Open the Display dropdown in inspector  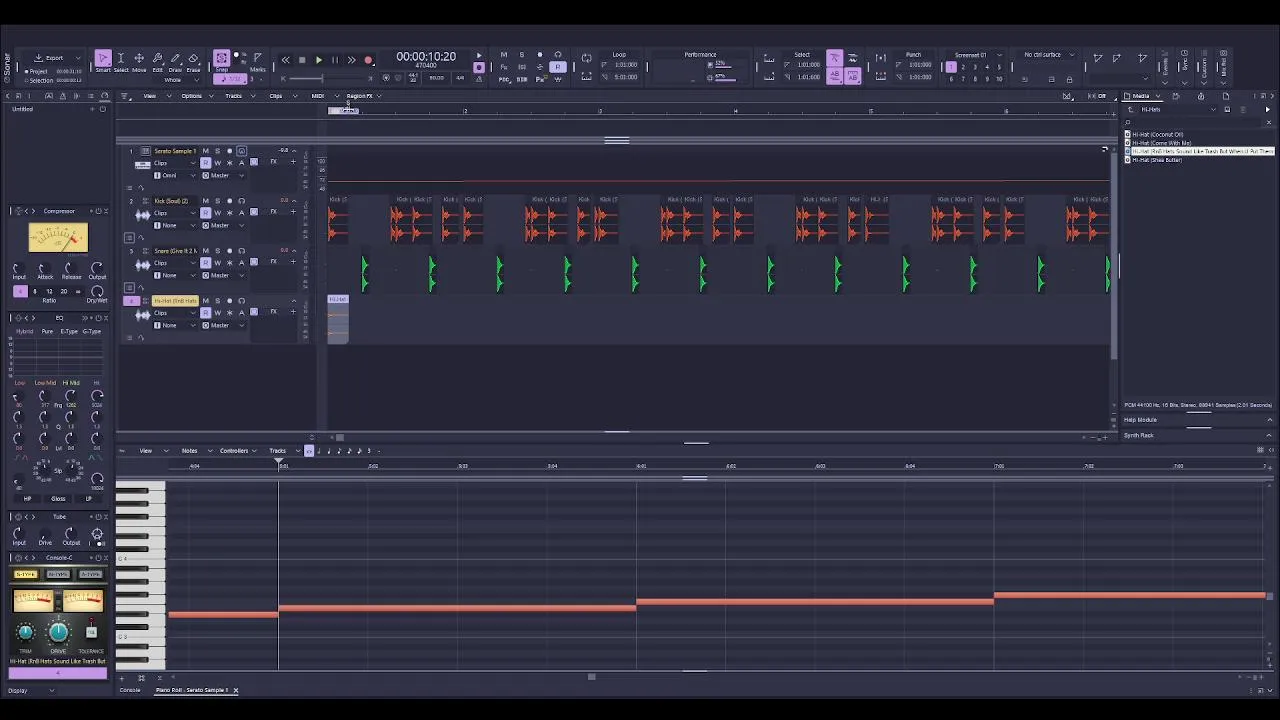point(31,691)
